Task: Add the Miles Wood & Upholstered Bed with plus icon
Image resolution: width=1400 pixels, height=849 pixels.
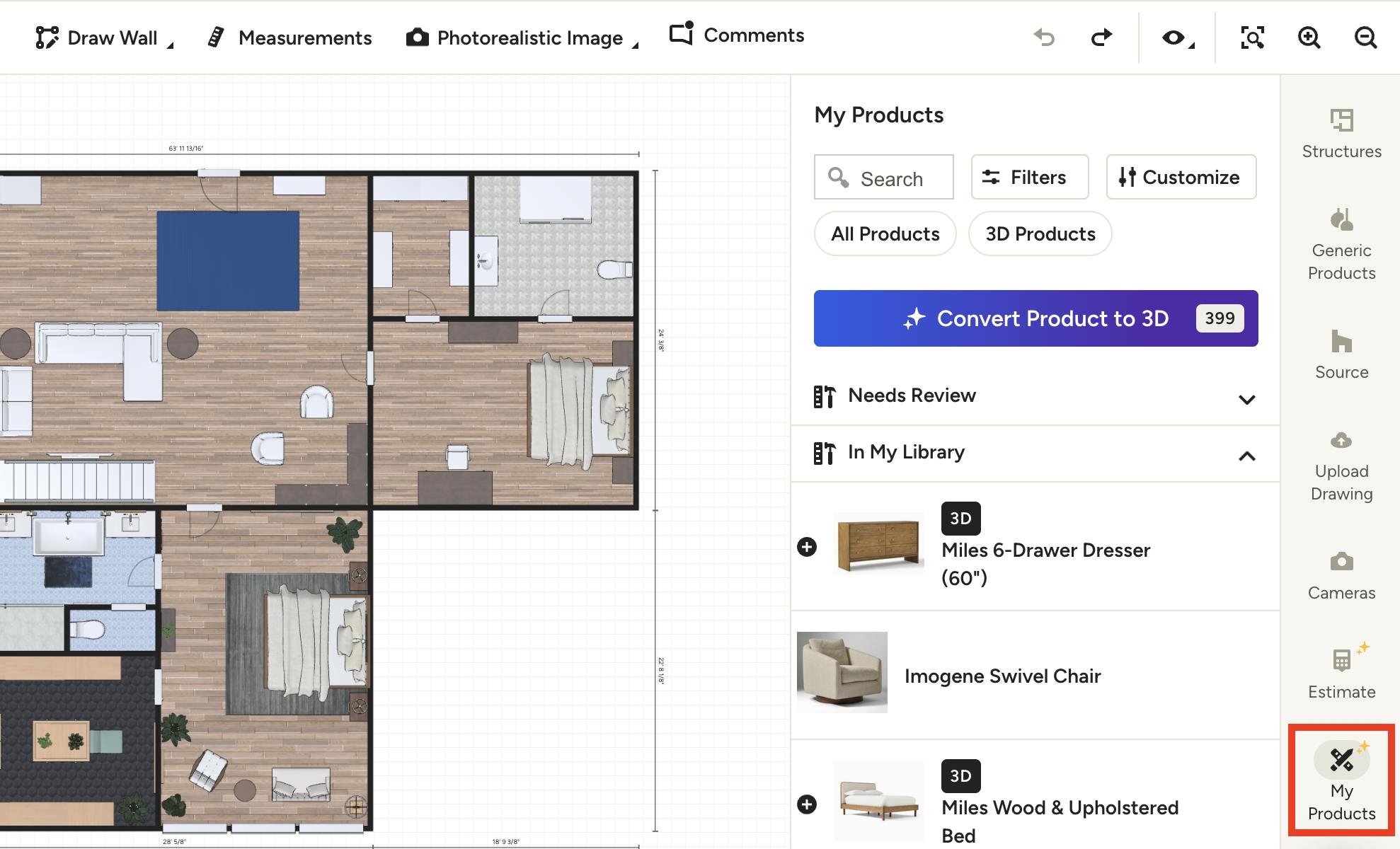Action: point(807,804)
